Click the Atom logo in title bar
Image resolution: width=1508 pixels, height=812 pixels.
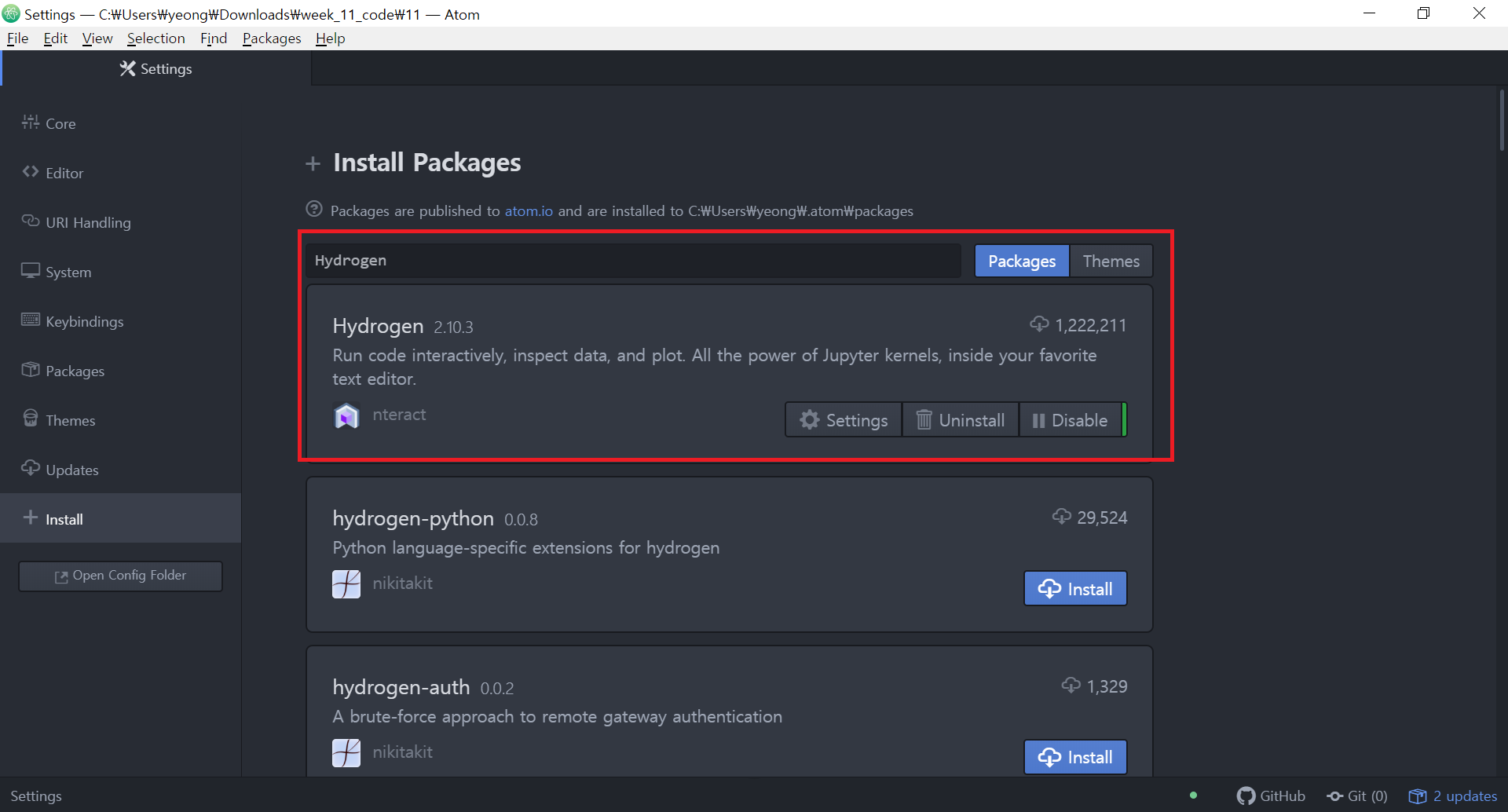coord(11,13)
